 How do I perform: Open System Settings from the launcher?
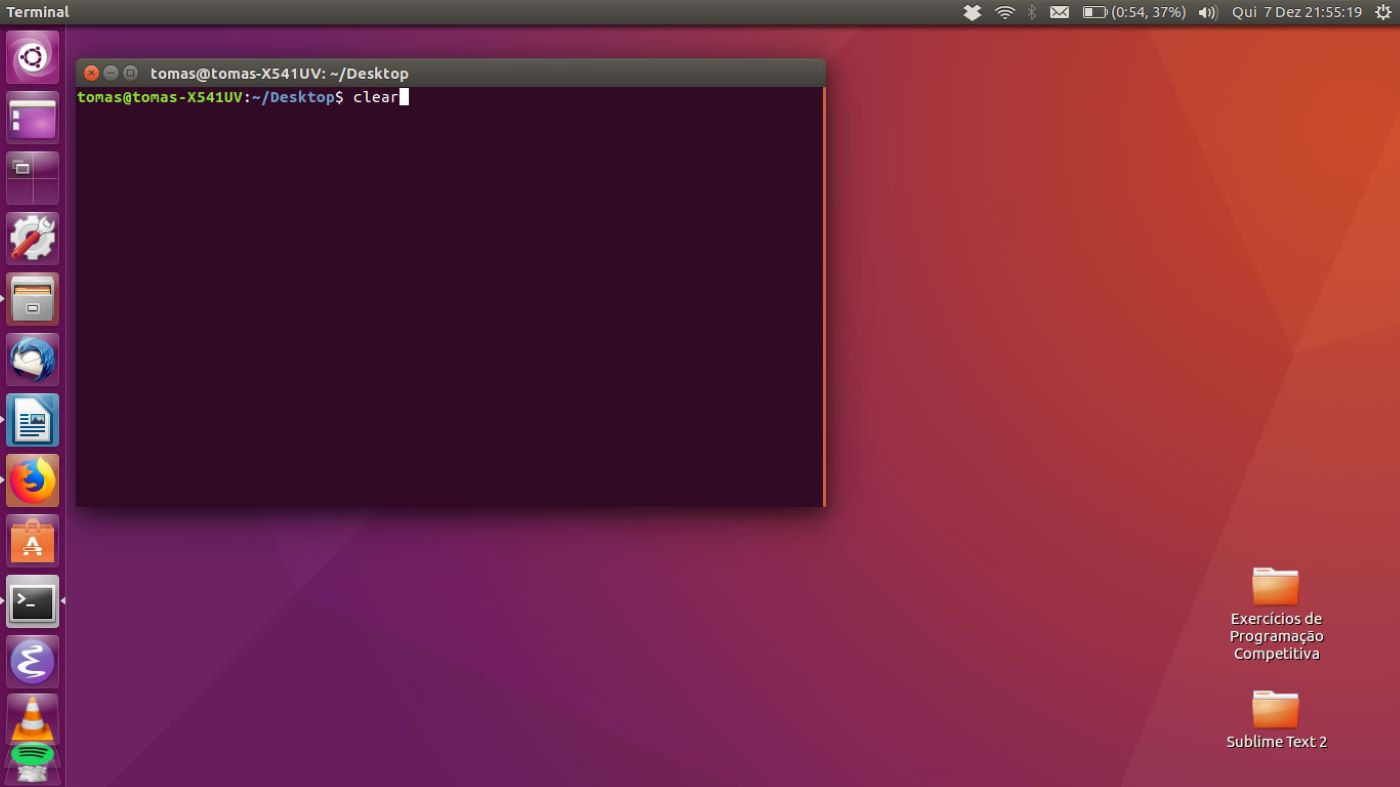[x=33, y=238]
